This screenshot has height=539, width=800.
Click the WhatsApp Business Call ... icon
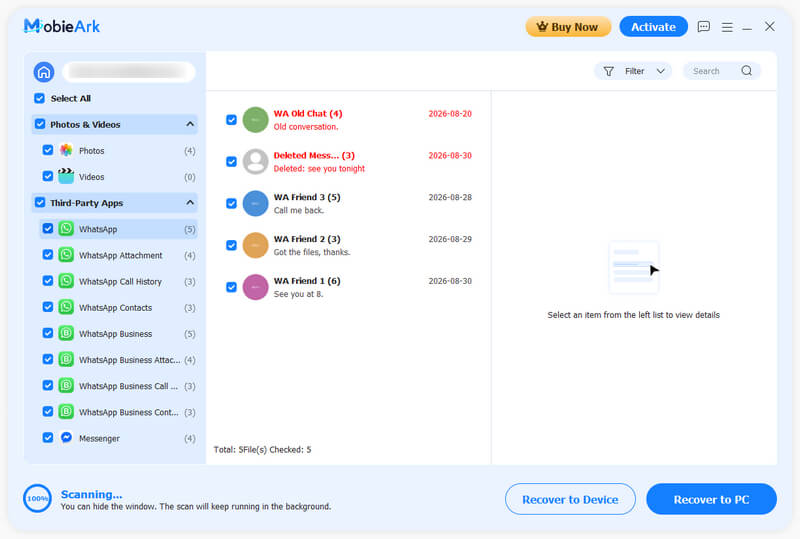[66, 385]
